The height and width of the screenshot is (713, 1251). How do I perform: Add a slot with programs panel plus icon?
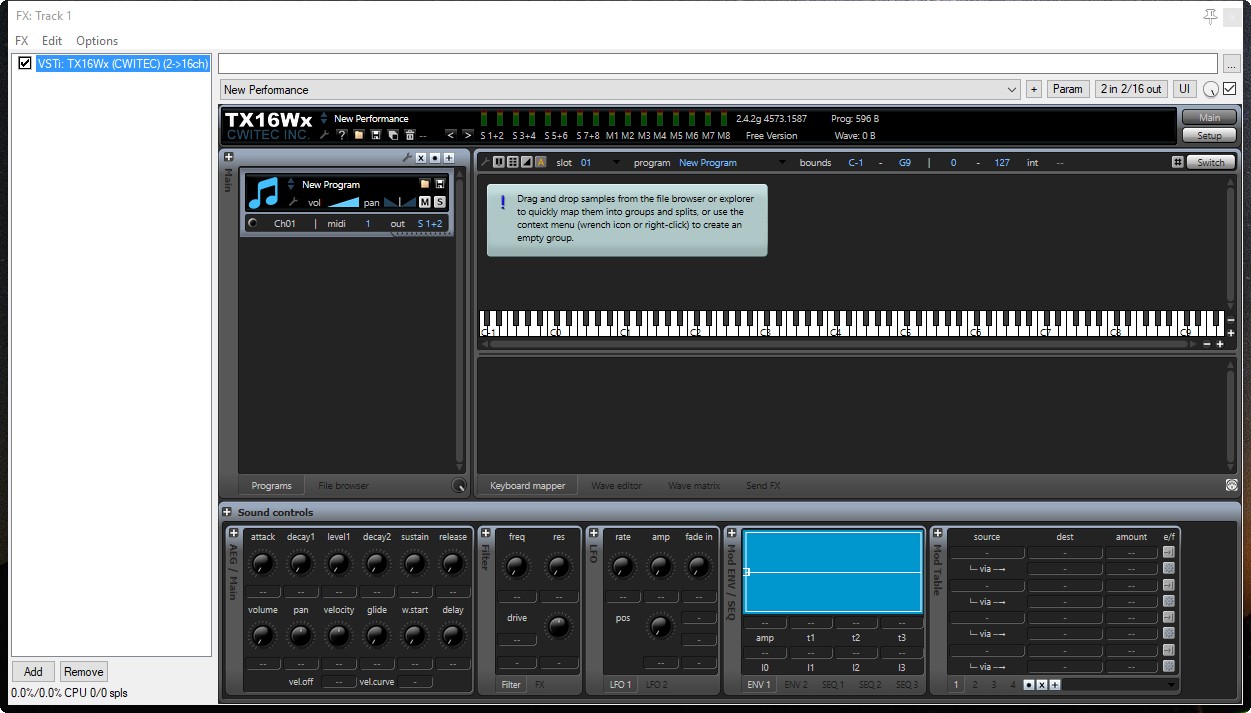point(449,158)
